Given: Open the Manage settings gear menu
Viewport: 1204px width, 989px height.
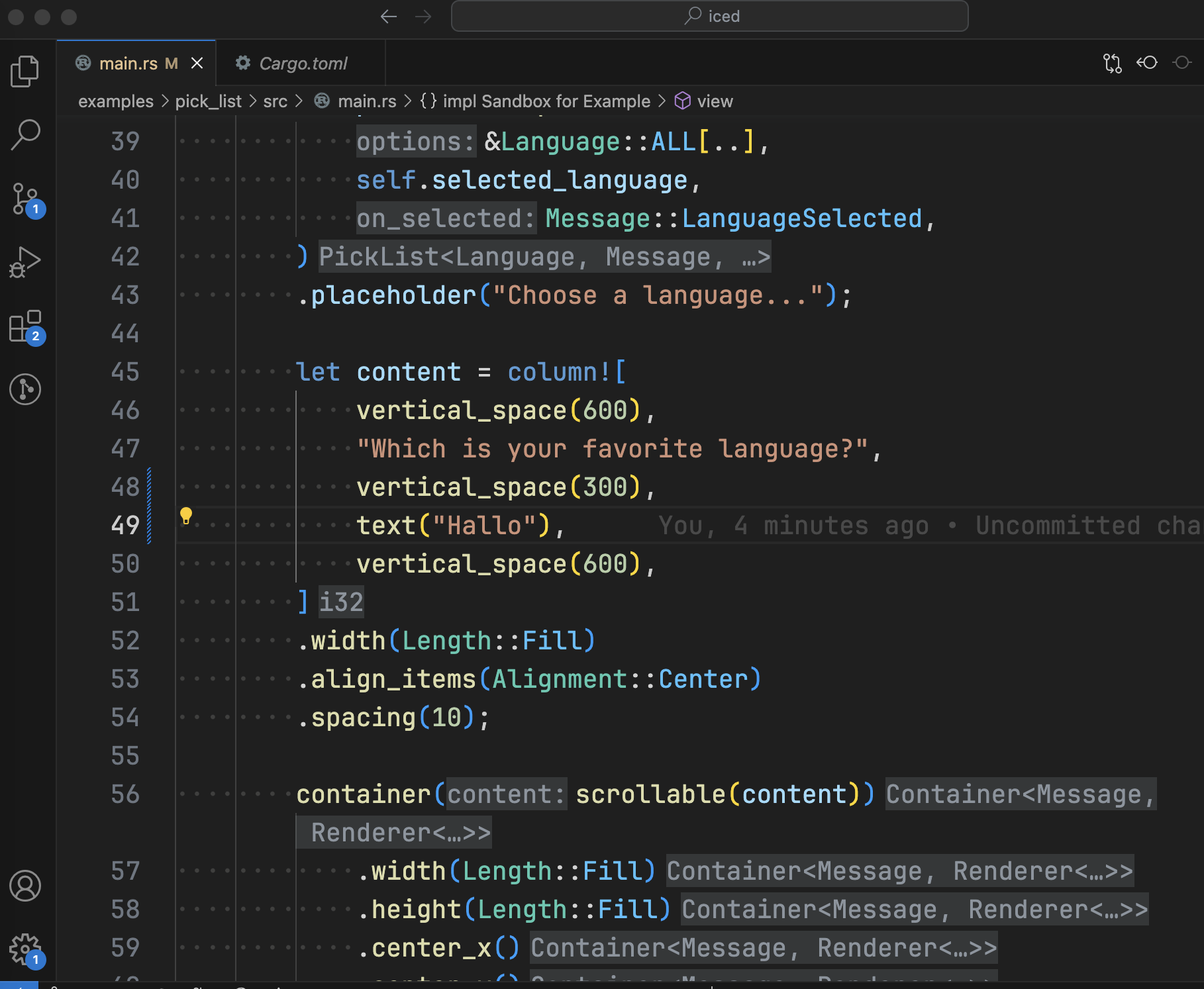Looking at the screenshot, I should (x=25, y=948).
